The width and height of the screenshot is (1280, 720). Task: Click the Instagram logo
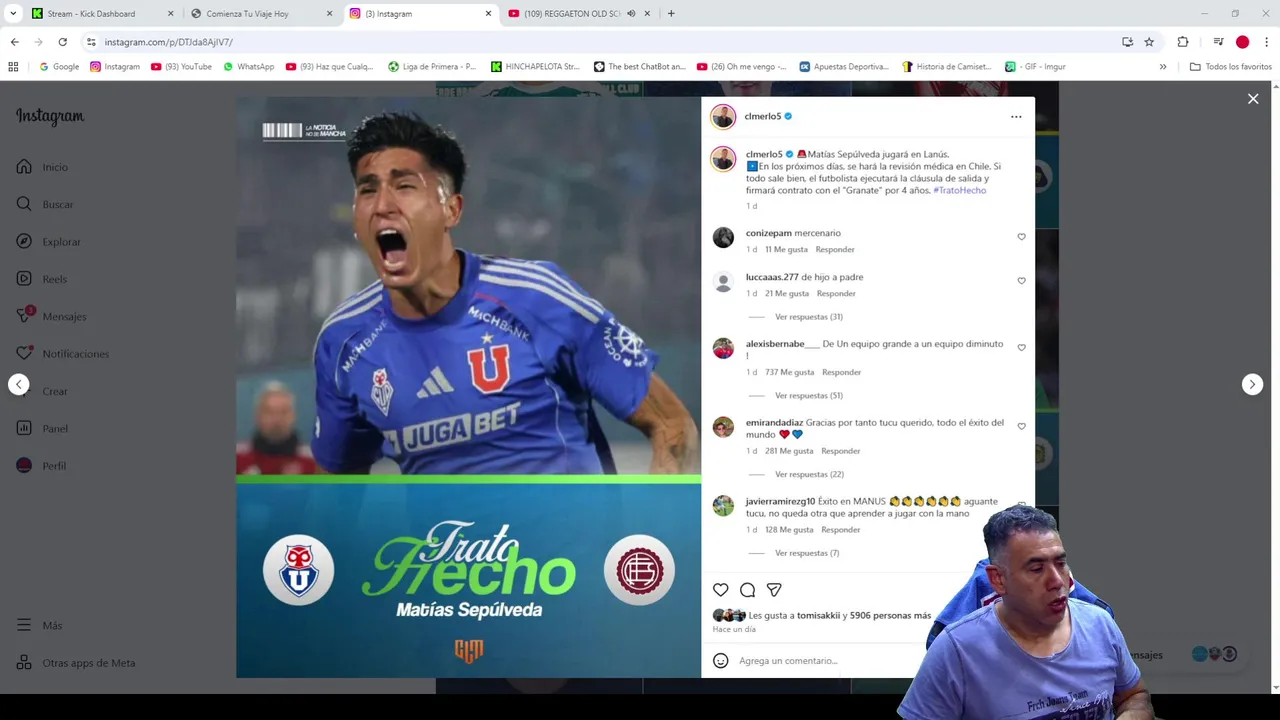(x=50, y=116)
